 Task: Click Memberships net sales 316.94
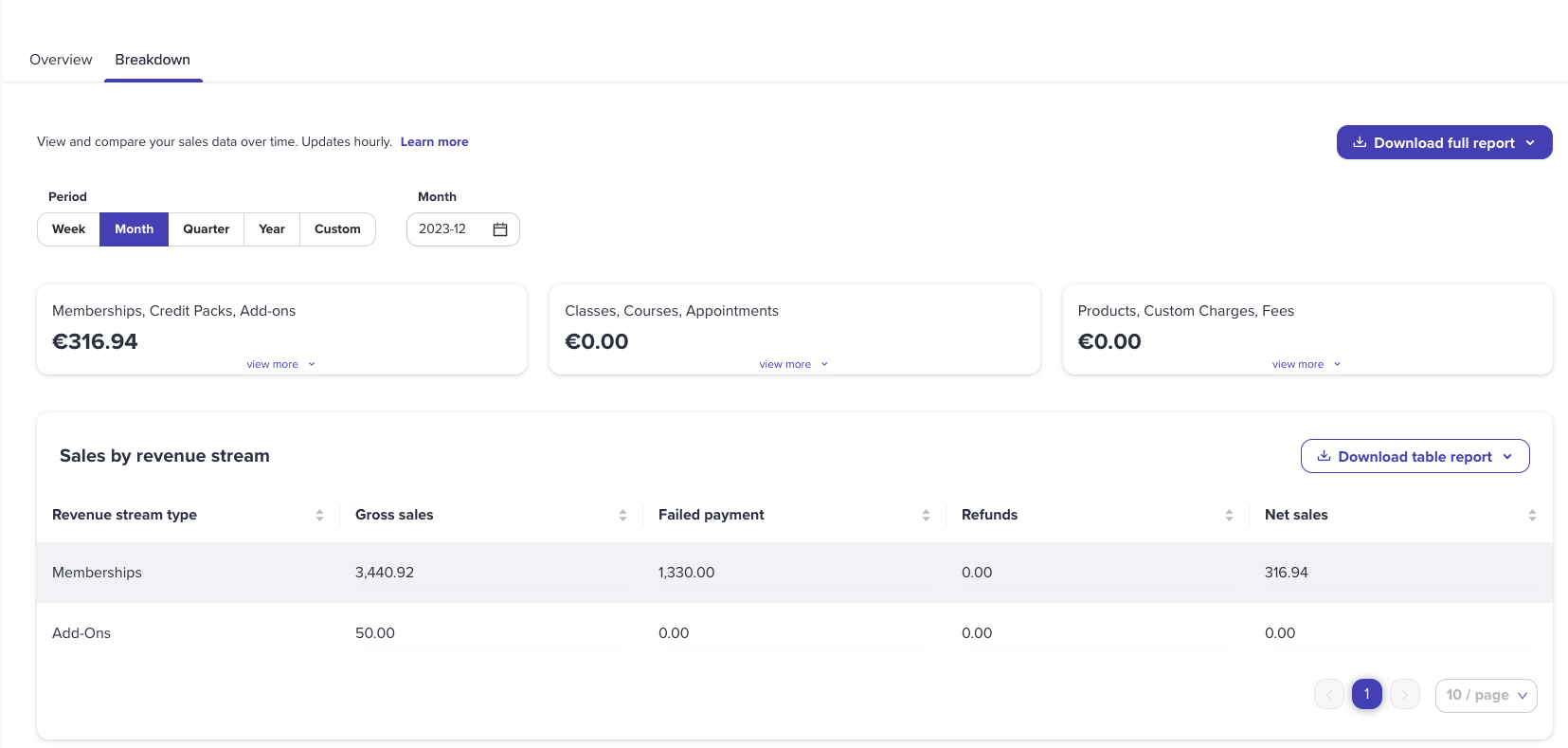click(x=1286, y=573)
